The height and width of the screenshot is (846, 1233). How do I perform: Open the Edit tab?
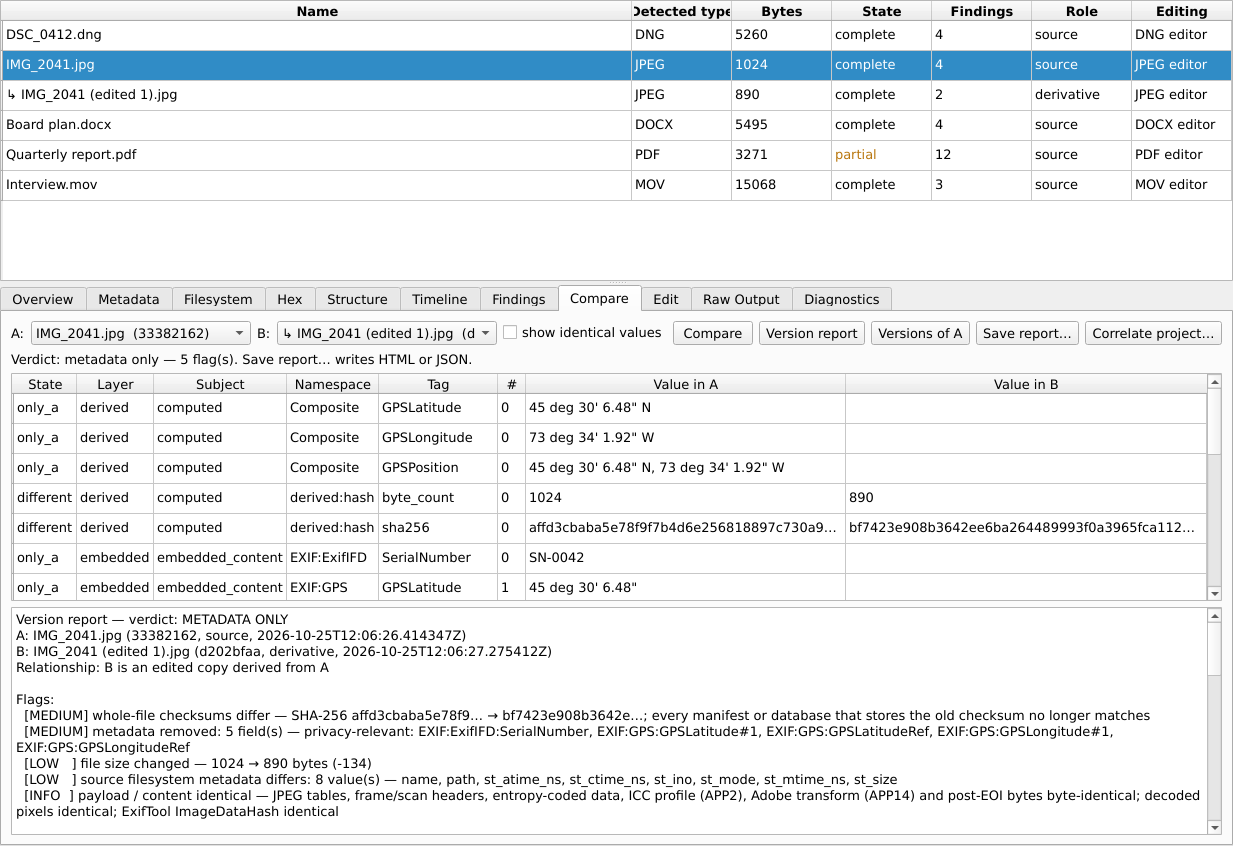click(666, 299)
